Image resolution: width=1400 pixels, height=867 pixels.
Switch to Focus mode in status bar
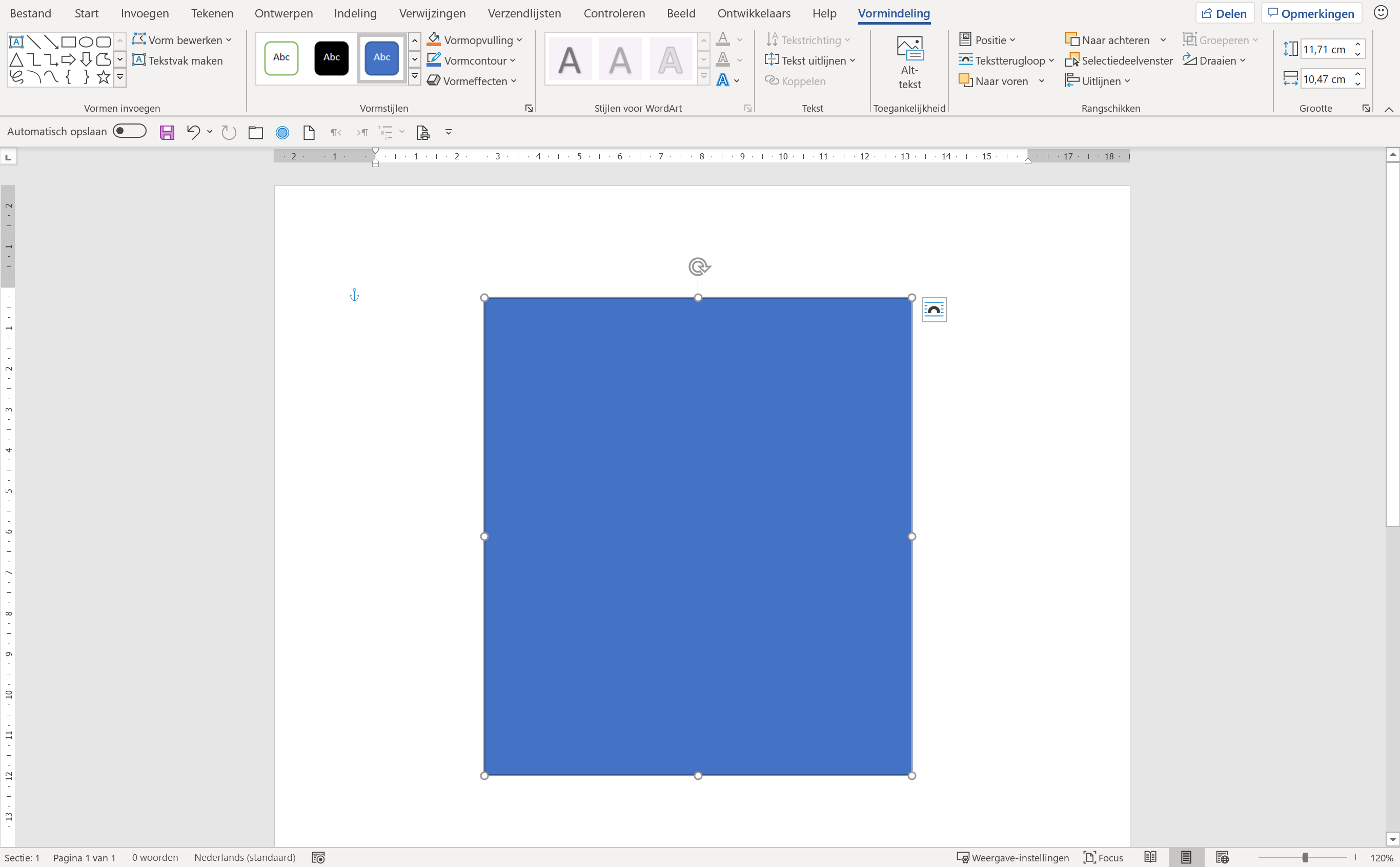tap(1104, 857)
